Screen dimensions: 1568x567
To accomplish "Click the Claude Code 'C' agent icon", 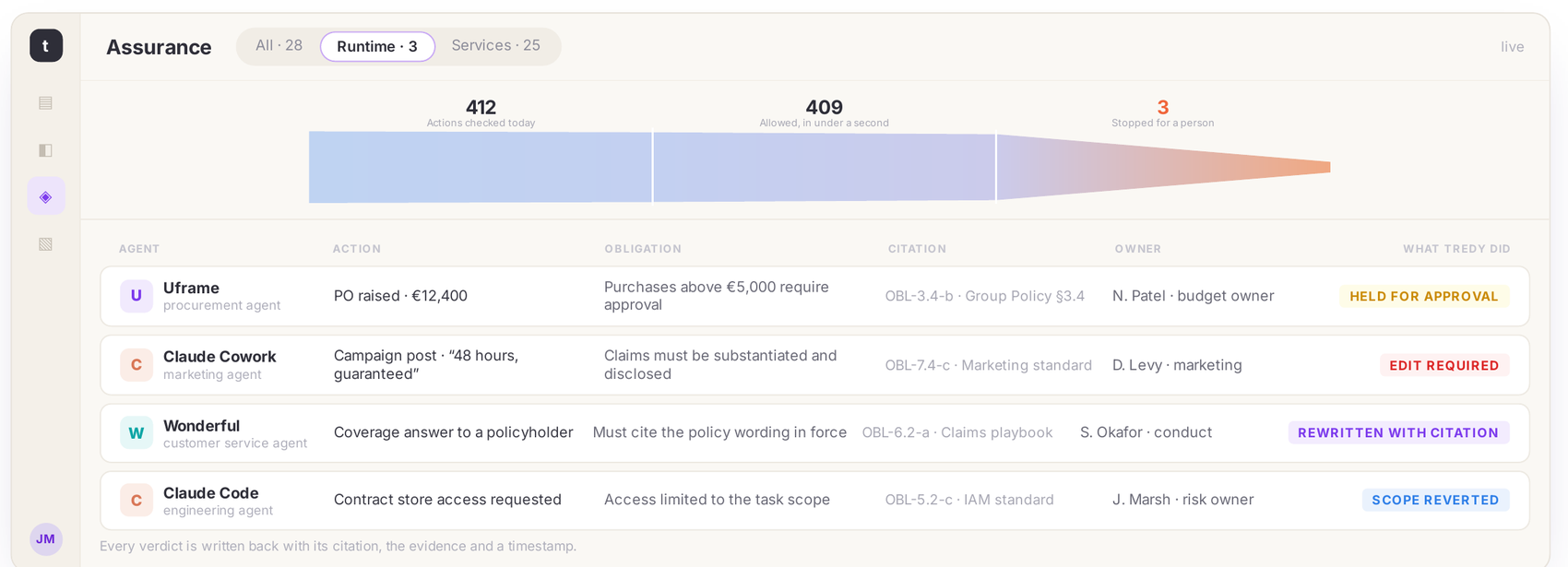I will click(x=137, y=500).
